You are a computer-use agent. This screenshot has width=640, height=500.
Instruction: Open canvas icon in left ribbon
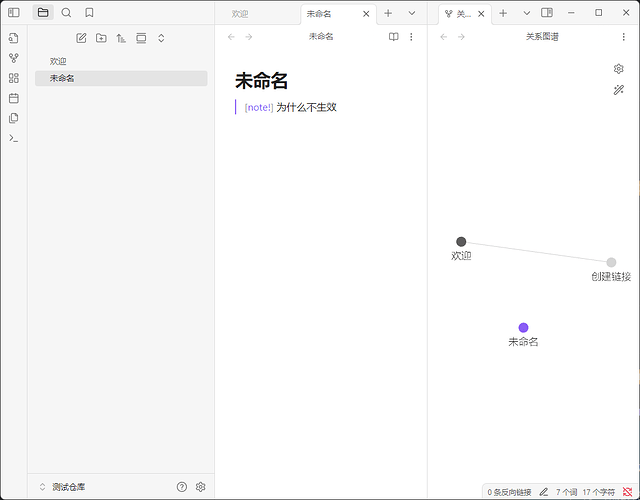coord(14,78)
